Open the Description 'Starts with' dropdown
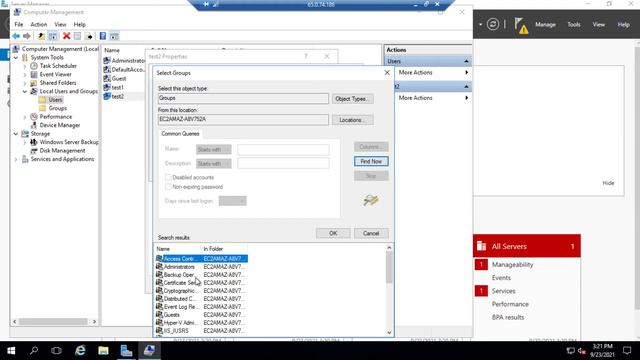The image size is (640, 360). (213, 163)
